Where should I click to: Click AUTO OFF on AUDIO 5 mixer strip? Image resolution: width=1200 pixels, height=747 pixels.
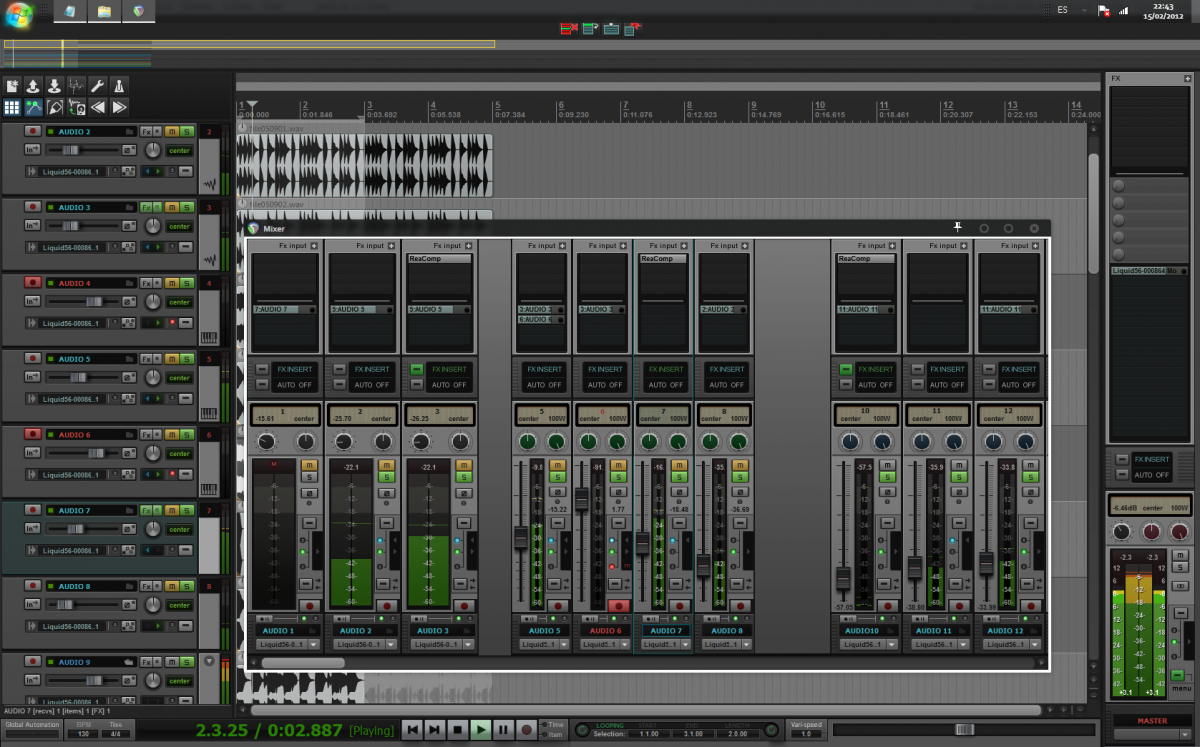point(546,385)
